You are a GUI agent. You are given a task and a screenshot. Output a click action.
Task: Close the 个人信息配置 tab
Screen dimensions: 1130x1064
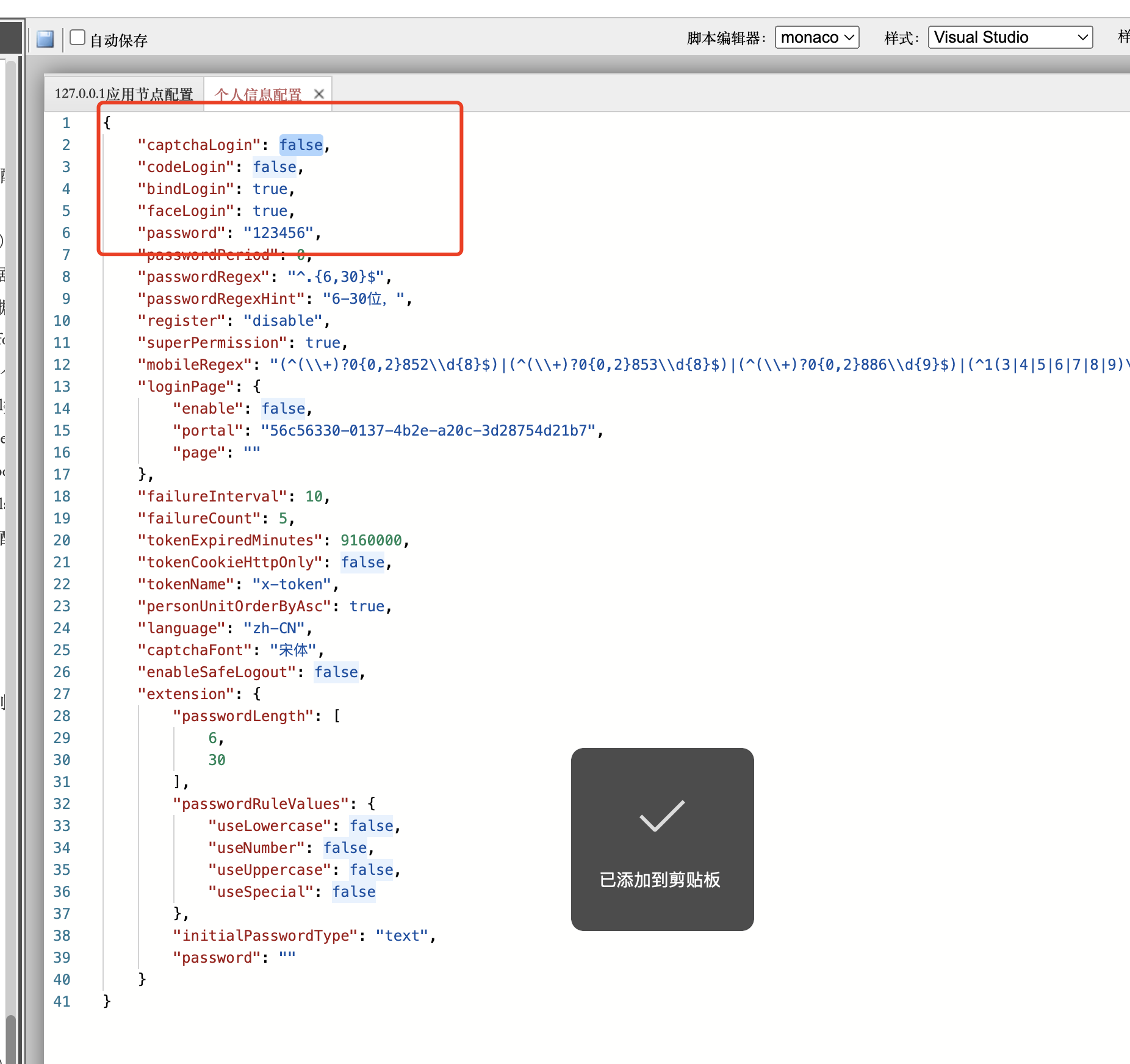point(319,94)
